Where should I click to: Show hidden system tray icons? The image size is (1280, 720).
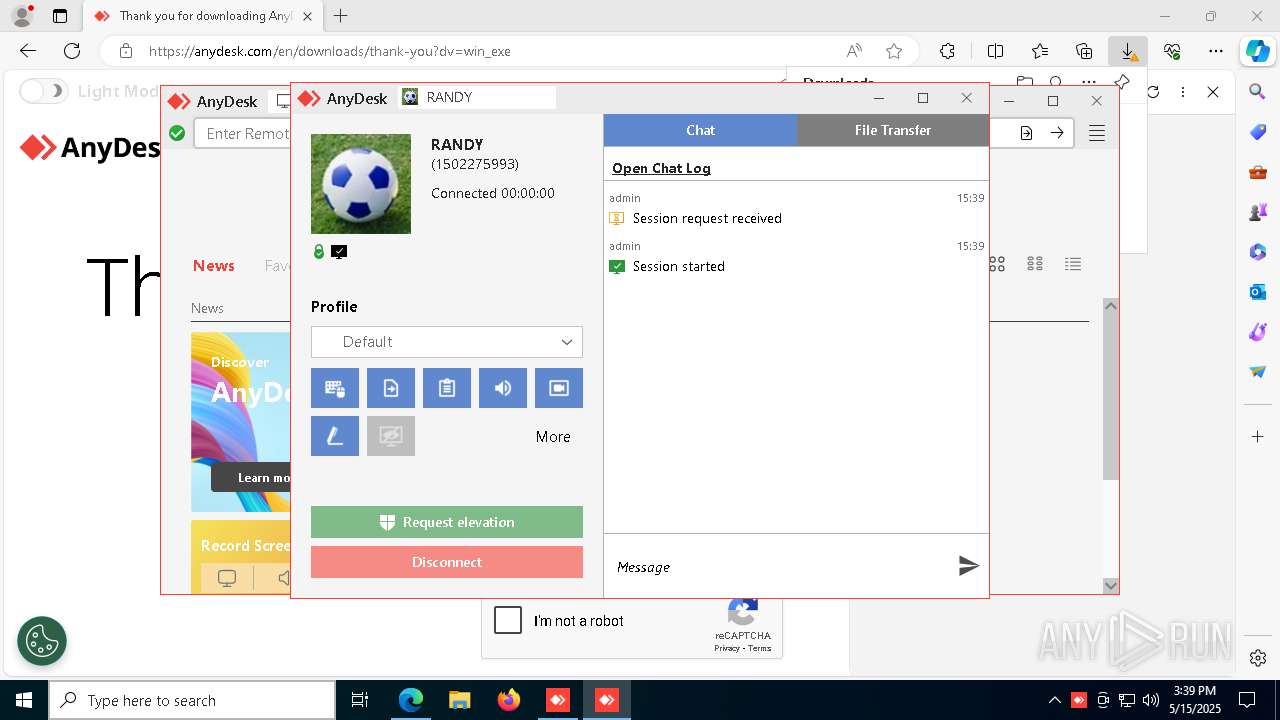pos(1054,700)
